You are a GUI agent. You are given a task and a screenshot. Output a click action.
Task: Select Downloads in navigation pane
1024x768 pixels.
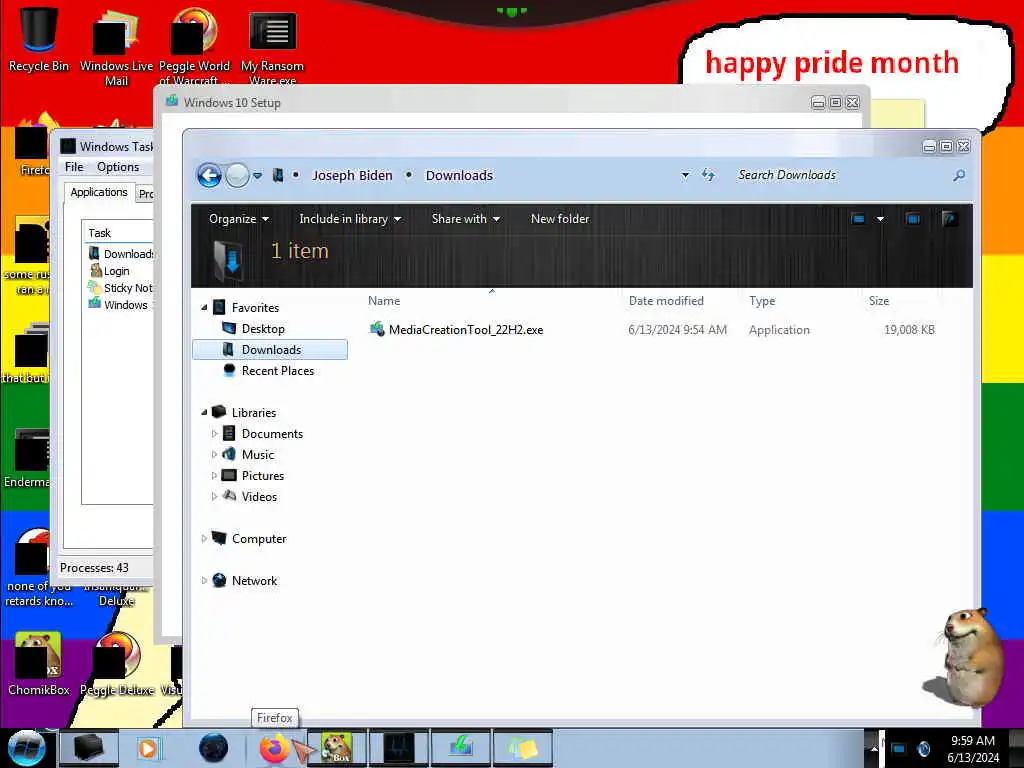click(270, 349)
